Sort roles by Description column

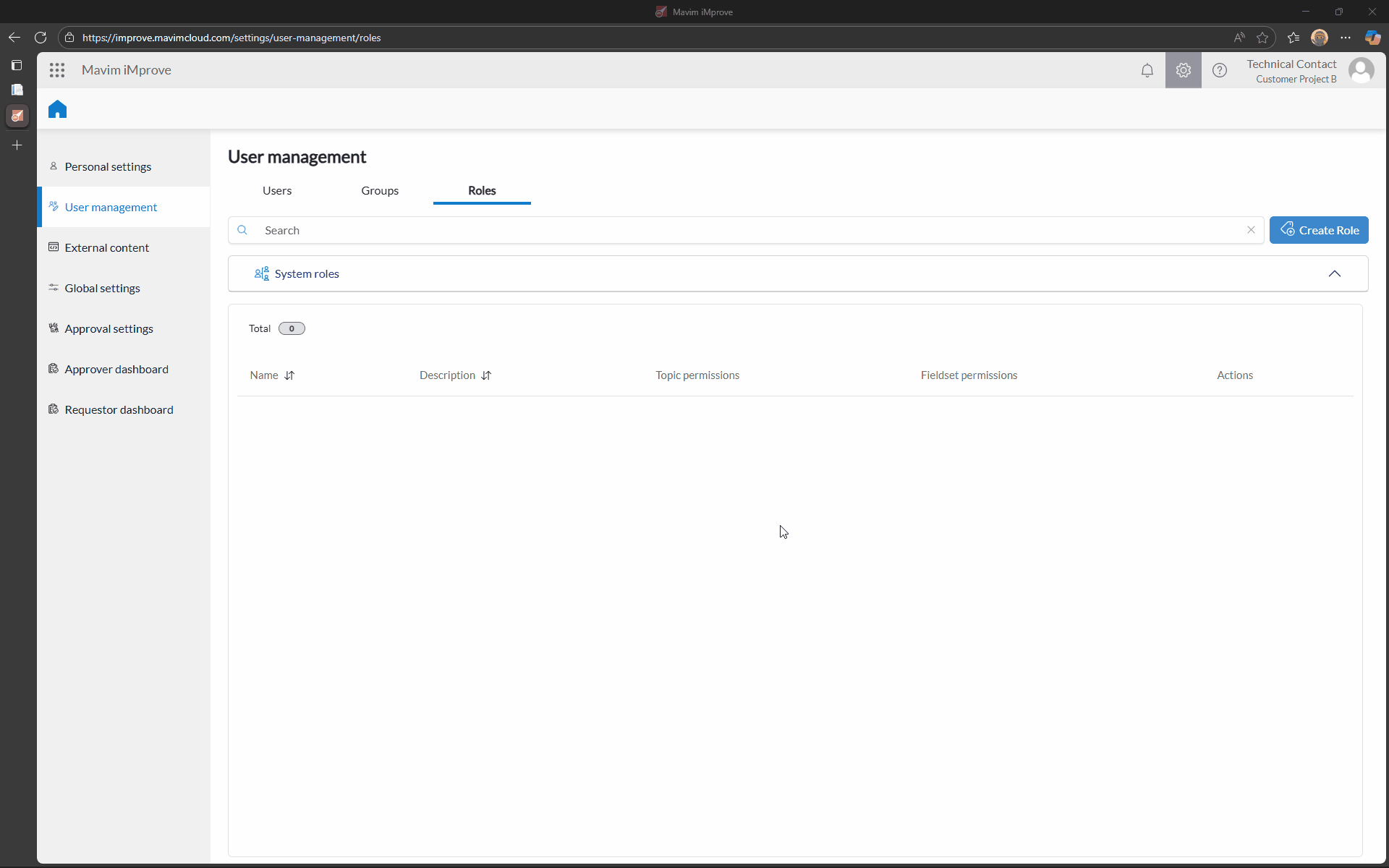(486, 375)
